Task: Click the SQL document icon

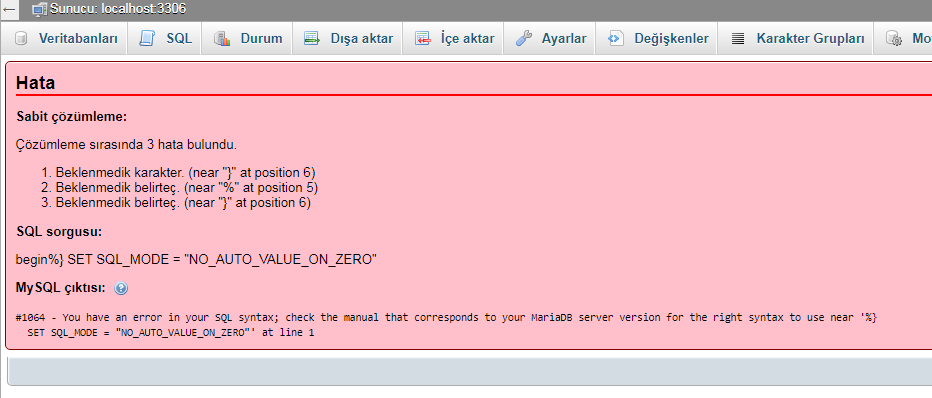Action: click(146, 39)
